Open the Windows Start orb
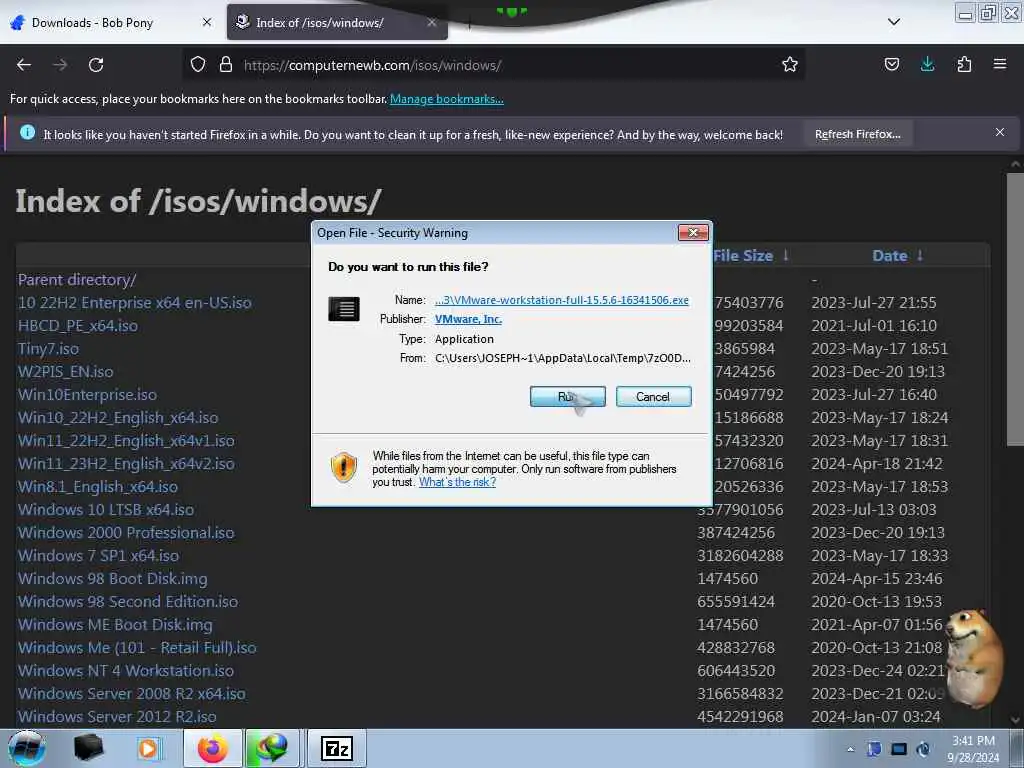 26,748
